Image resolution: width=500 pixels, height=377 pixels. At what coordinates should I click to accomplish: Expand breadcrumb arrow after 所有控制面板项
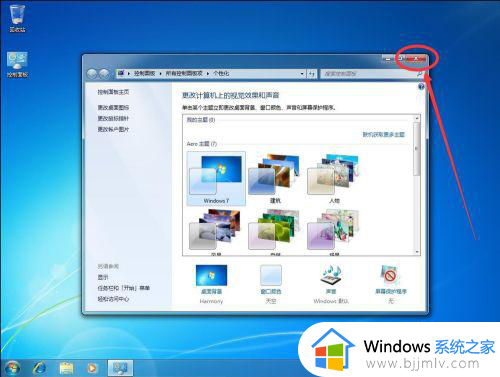coord(208,74)
